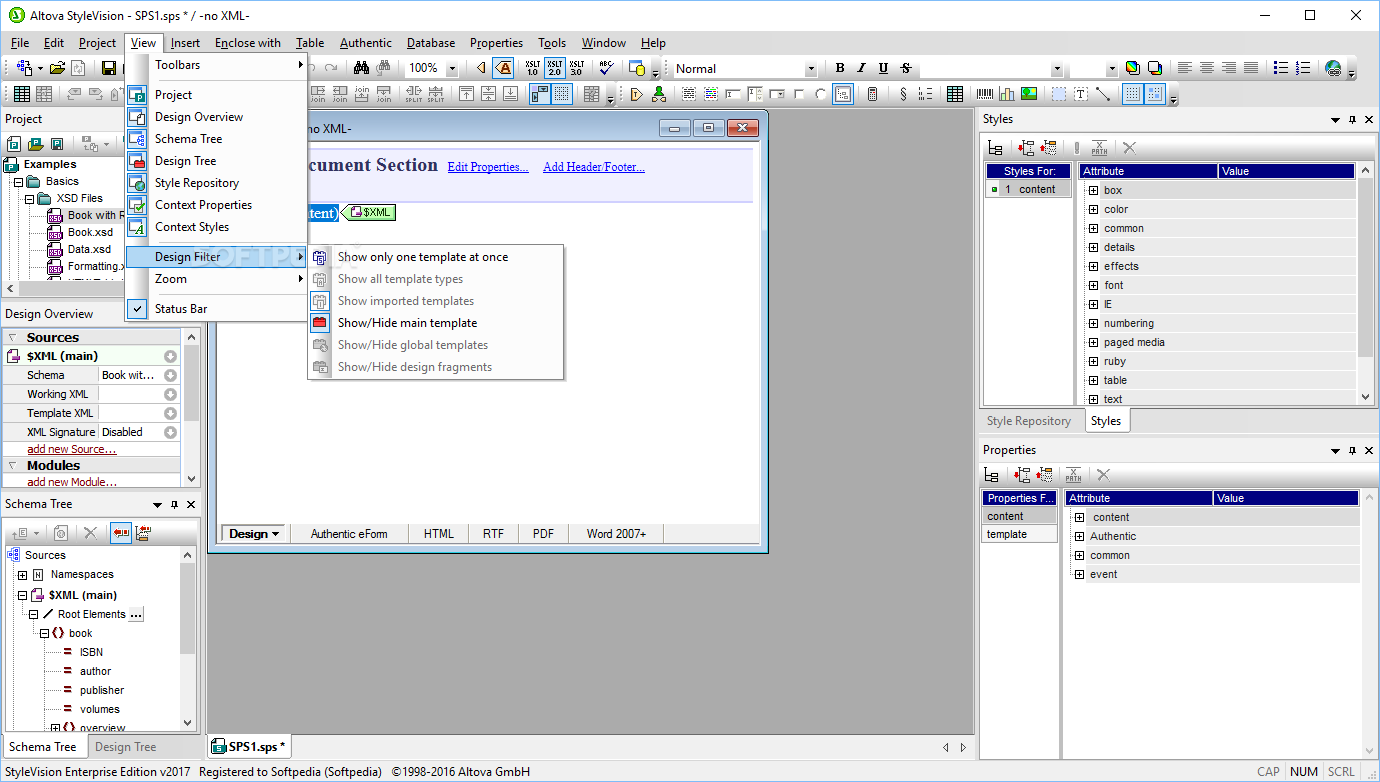Expand the Authentic property group
The height and width of the screenshot is (782, 1380).
coord(1079,536)
